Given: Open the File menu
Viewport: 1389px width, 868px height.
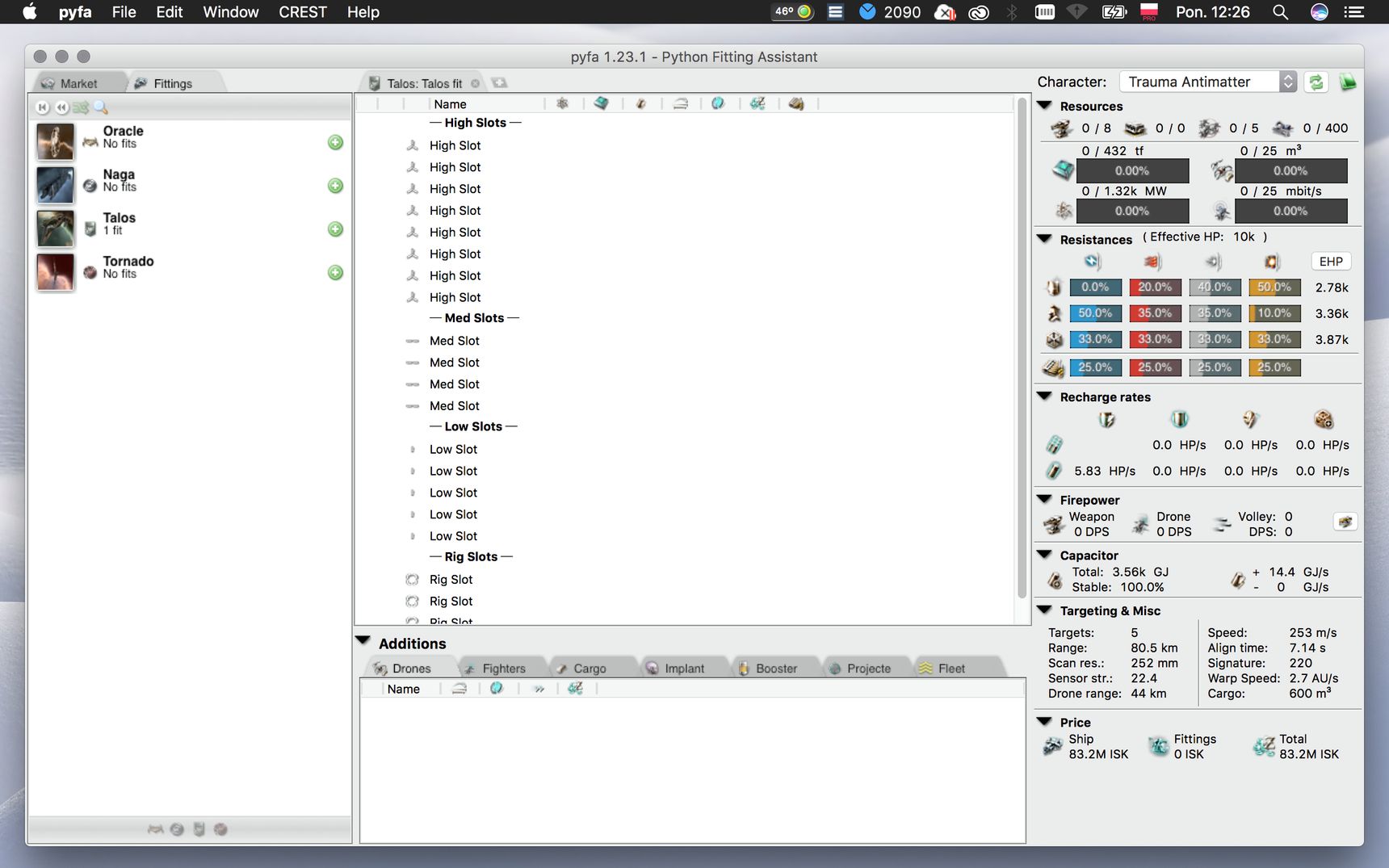Looking at the screenshot, I should [124, 12].
